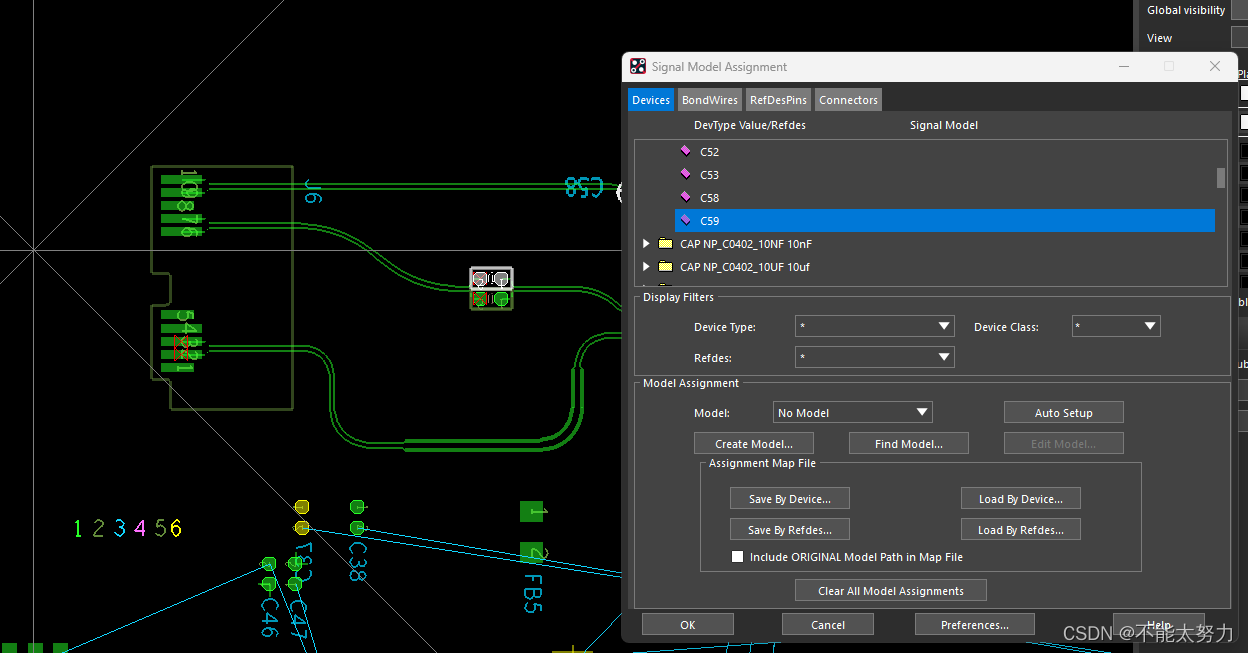Viewport: 1248px width, 653px height.
Task: Select the C53 device entry
Action: tap(709, 175)
